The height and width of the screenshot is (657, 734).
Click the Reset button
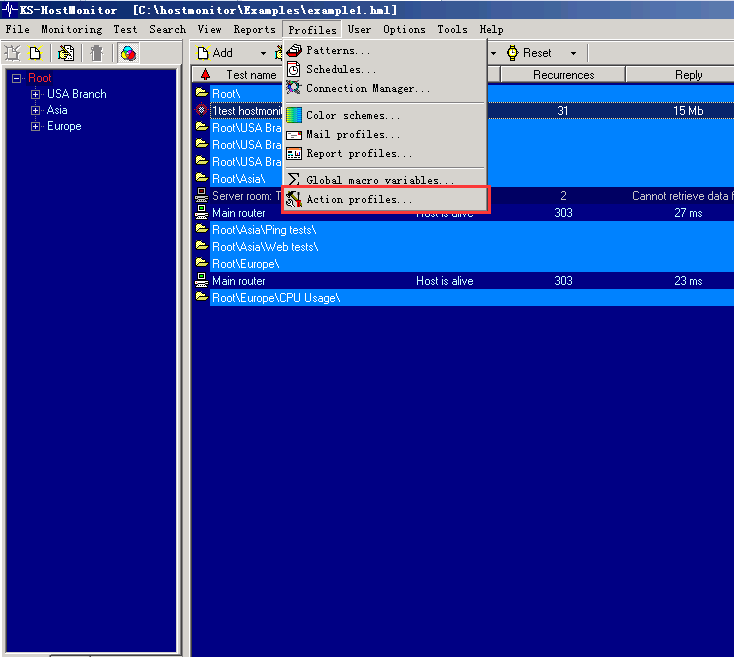pos(529,53)
